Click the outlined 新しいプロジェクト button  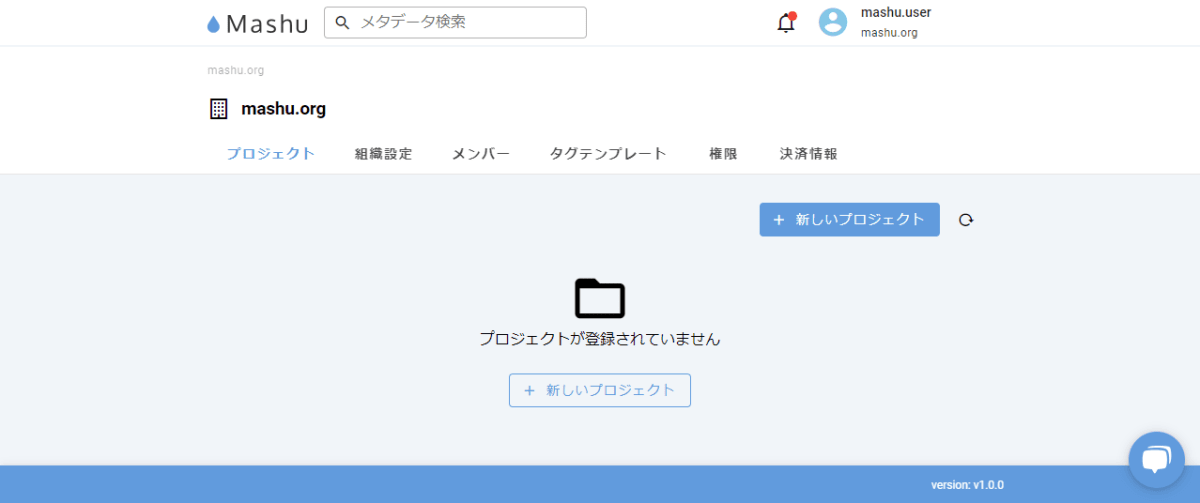click(x=600, y=390)
